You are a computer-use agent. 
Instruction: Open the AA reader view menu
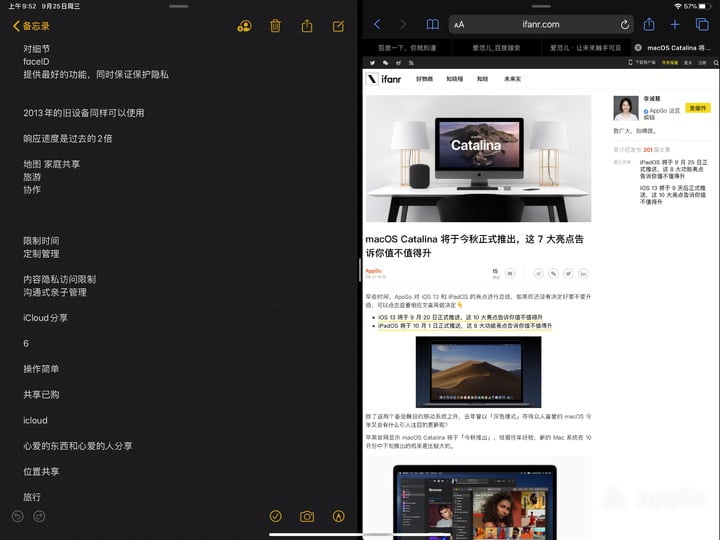tap(459, 25)
